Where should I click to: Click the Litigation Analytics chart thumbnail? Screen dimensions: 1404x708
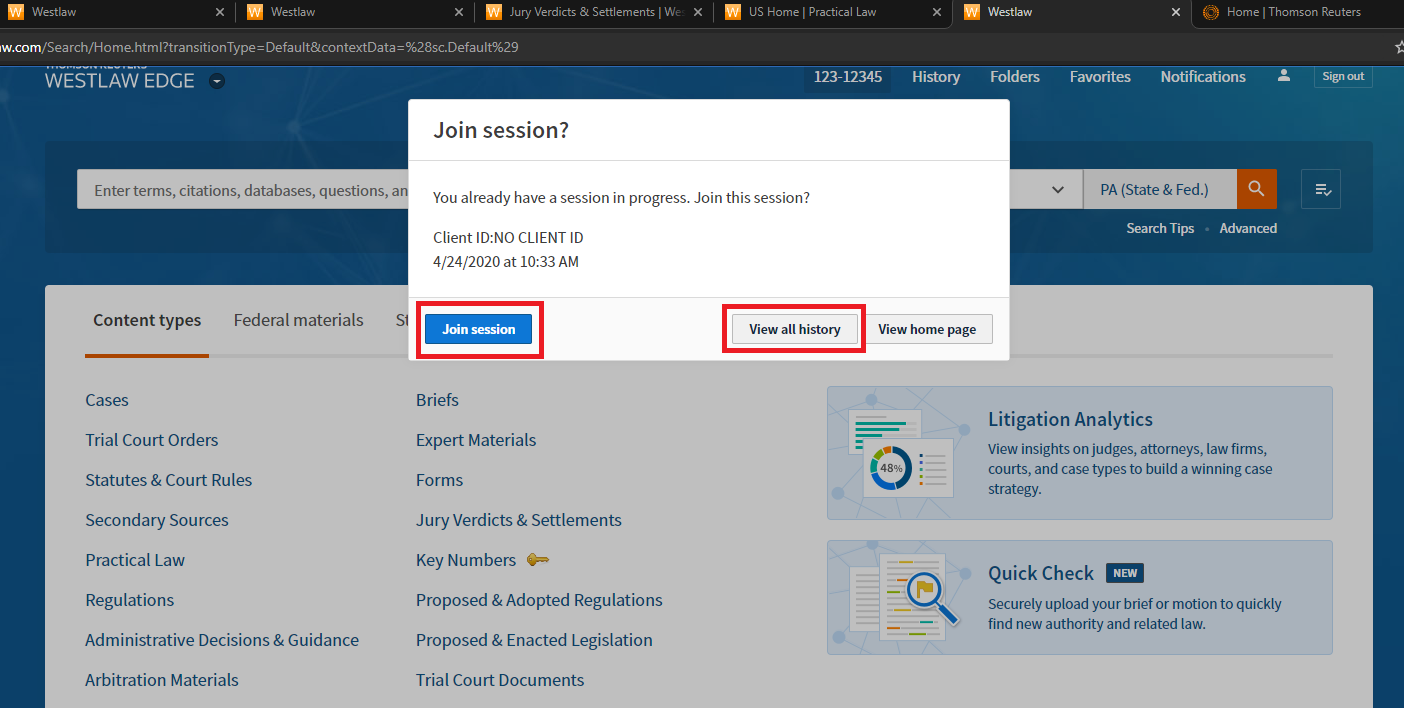[x=900, y=453]
